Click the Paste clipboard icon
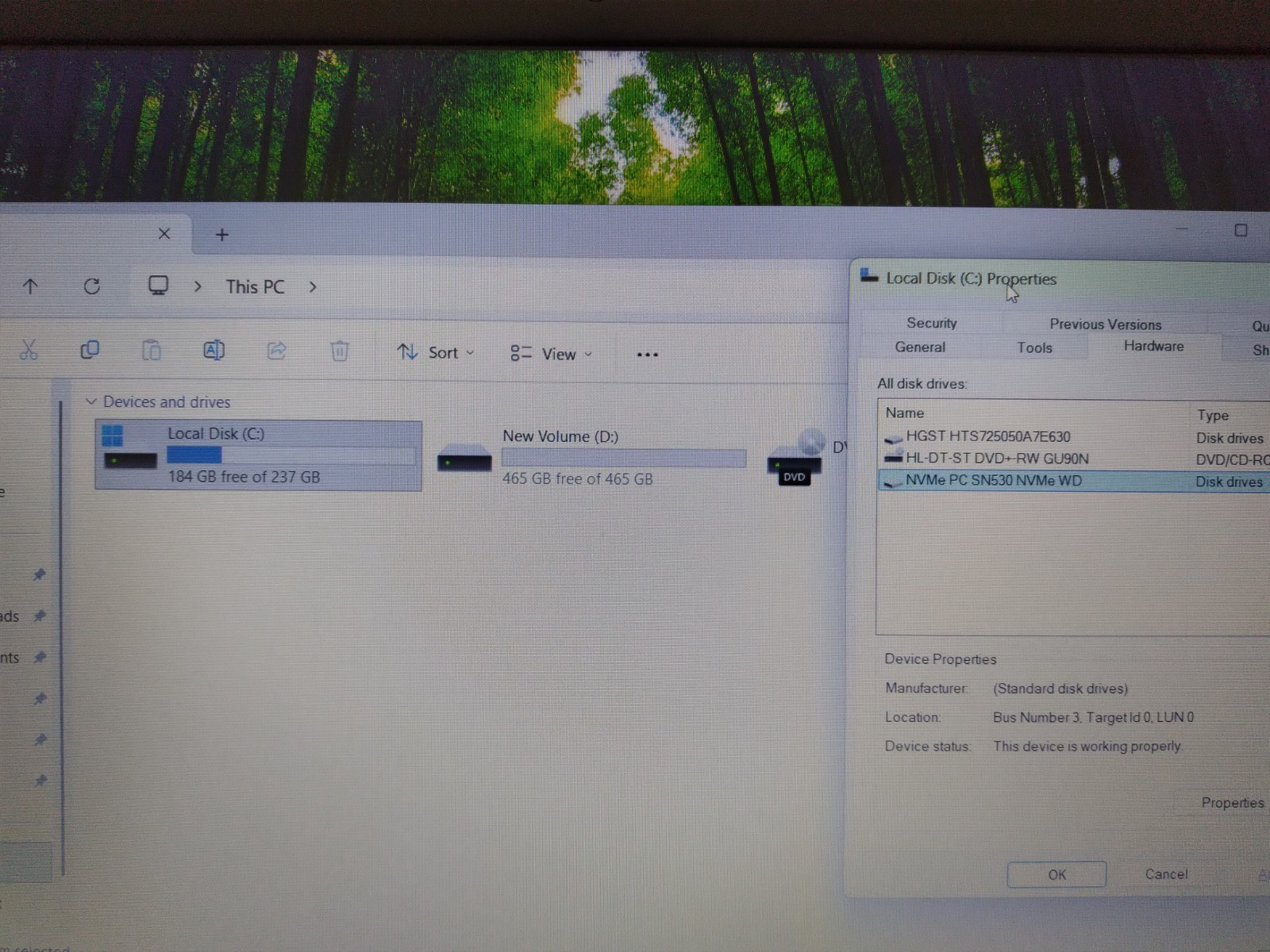Viewport: 1270px width, 952px height. [x=151, y=350]
